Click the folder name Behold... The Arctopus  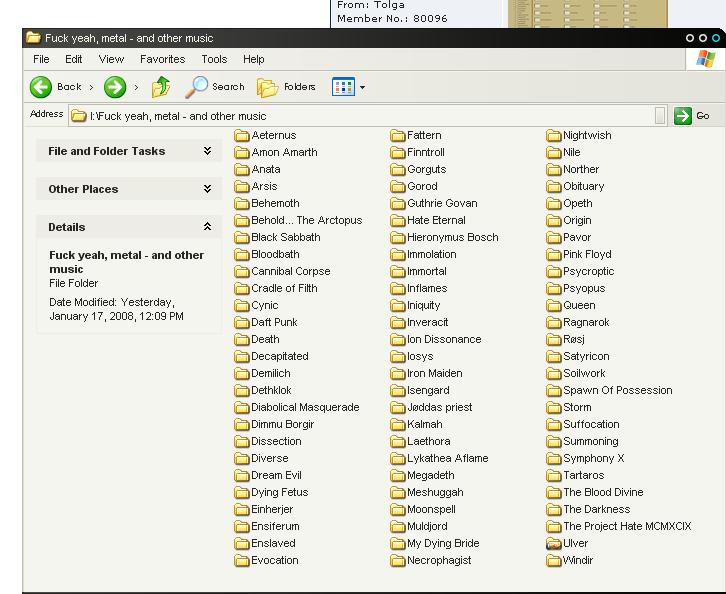pos(307,220)
